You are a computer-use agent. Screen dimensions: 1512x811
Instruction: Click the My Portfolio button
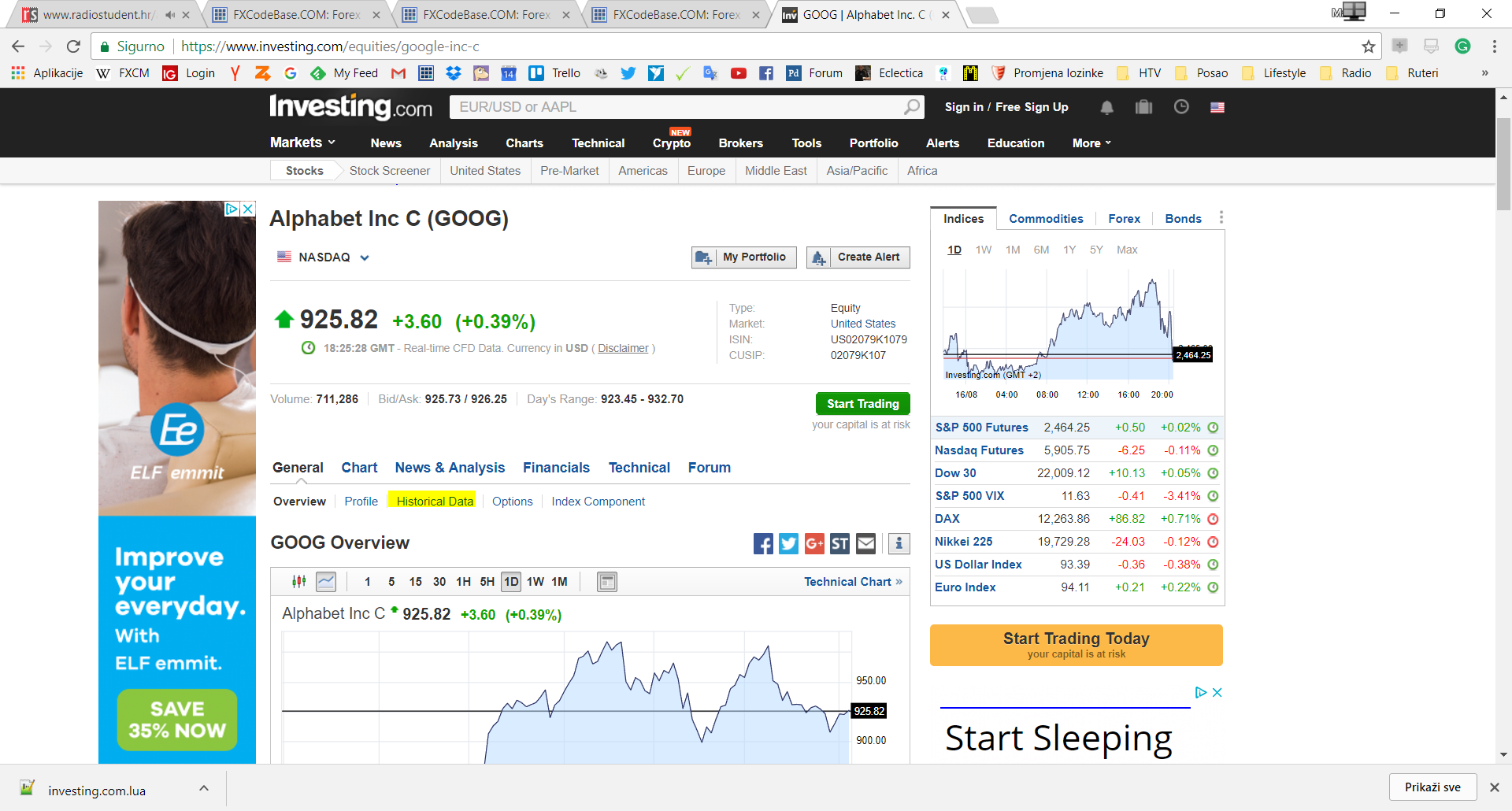pyautogui.click(x=744, y=257)
